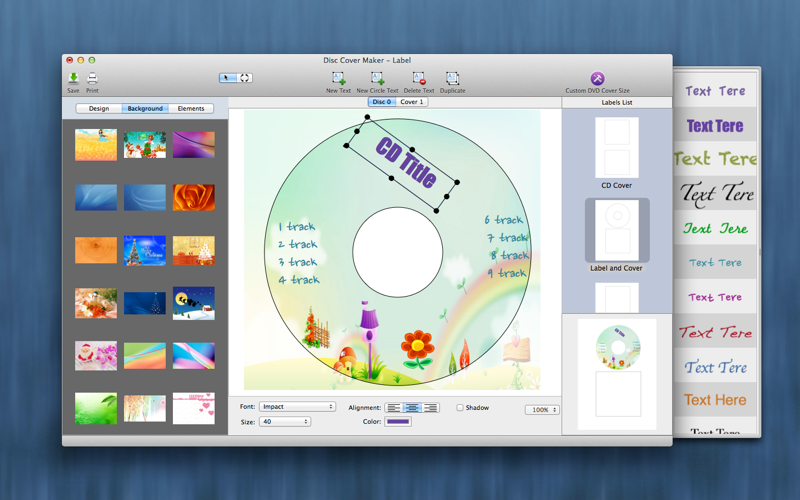Click the Duplicate icon

pyautogui.click(x=452, y=78)
